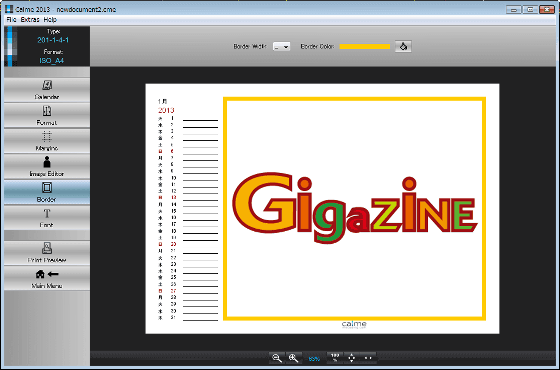560x370 pixels.
Task: Open Print Preview from sidebar
Action: pyautogui.click(x=47, y=252)
